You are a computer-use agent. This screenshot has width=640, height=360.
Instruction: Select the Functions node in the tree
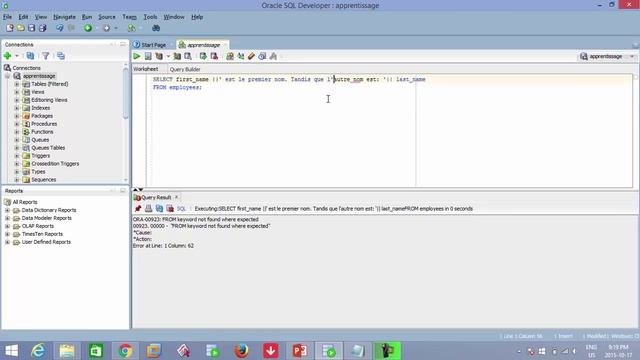(42, 132)
